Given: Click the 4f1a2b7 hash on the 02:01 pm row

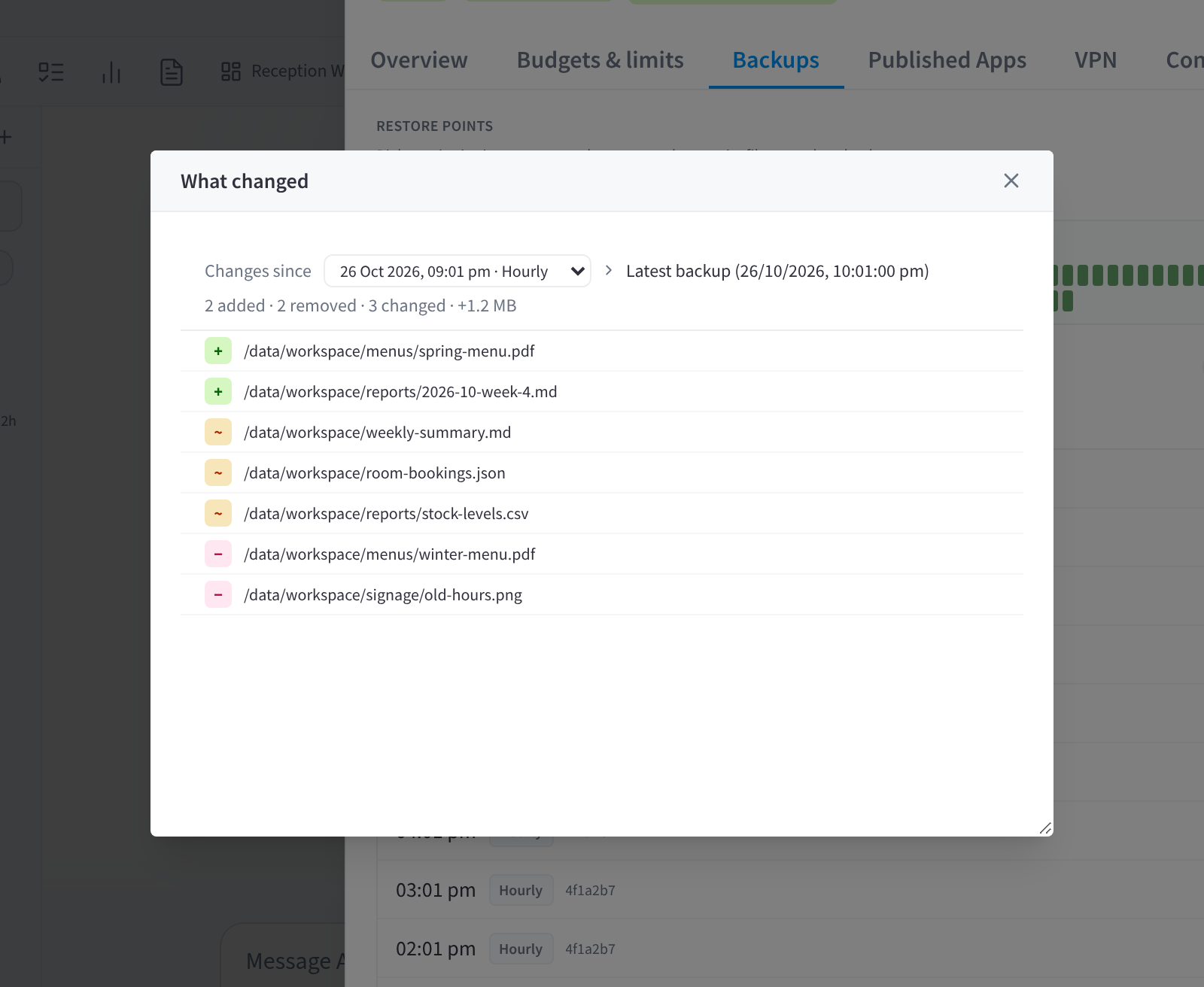Looking at the screenshot, I should coord(590,949).
